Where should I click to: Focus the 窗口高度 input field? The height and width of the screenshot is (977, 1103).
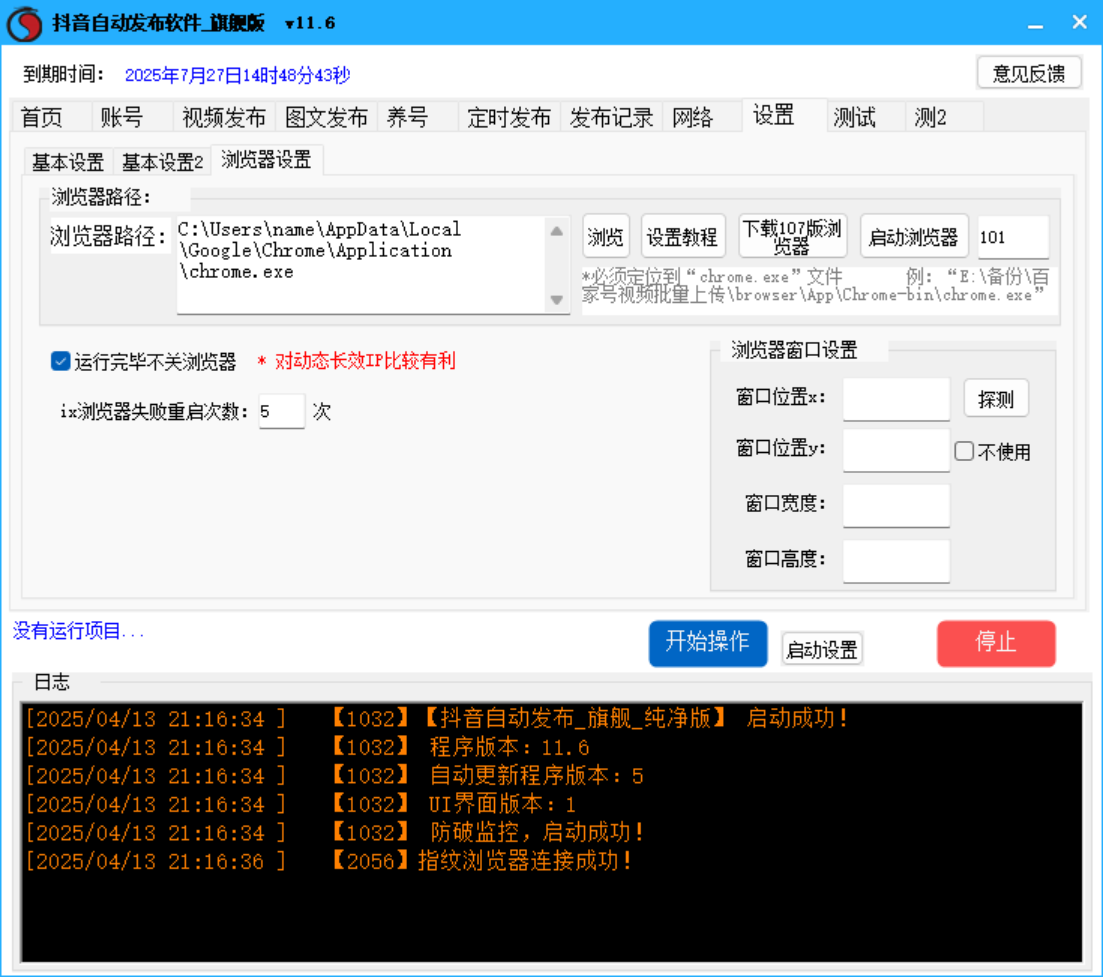point(896,561)
